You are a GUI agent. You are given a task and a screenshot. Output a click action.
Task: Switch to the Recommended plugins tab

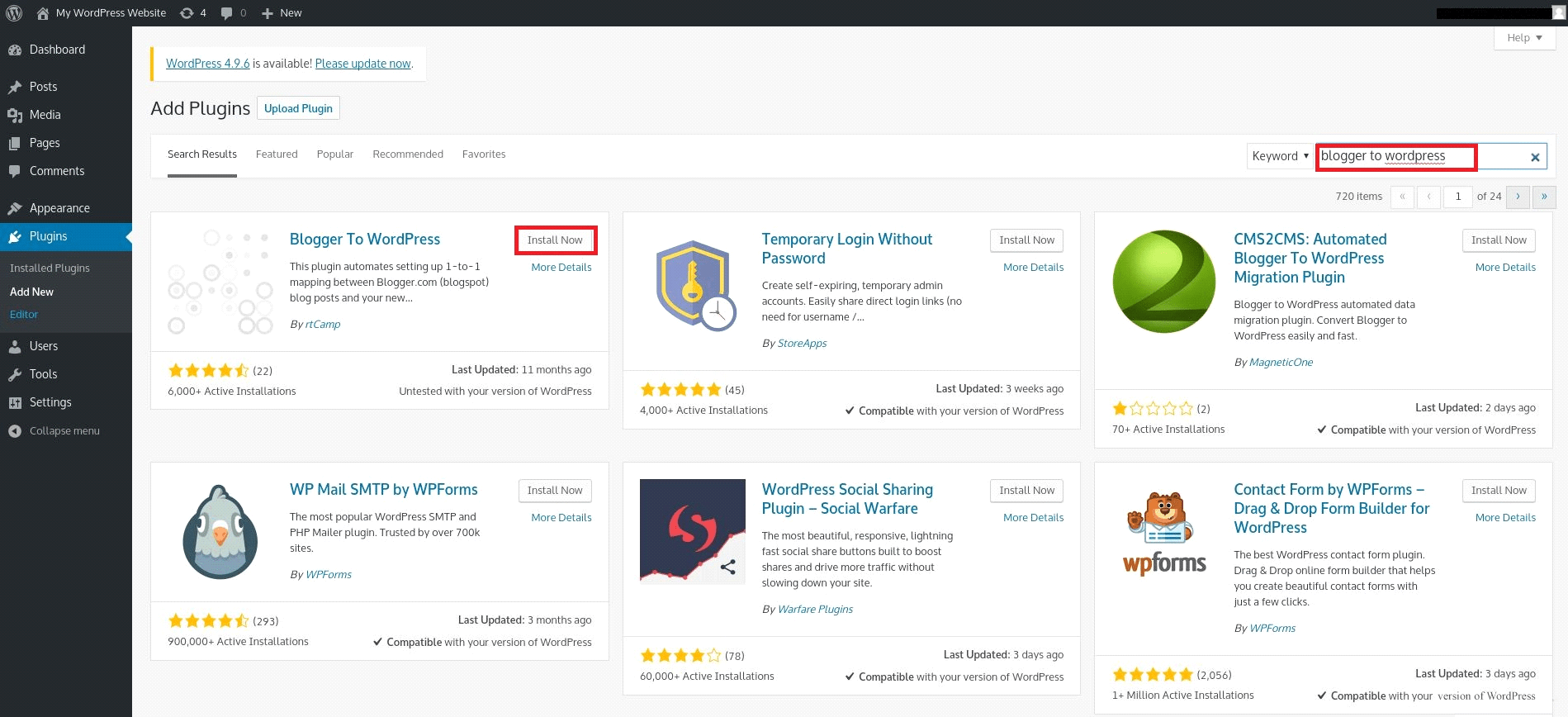[408, 154]
